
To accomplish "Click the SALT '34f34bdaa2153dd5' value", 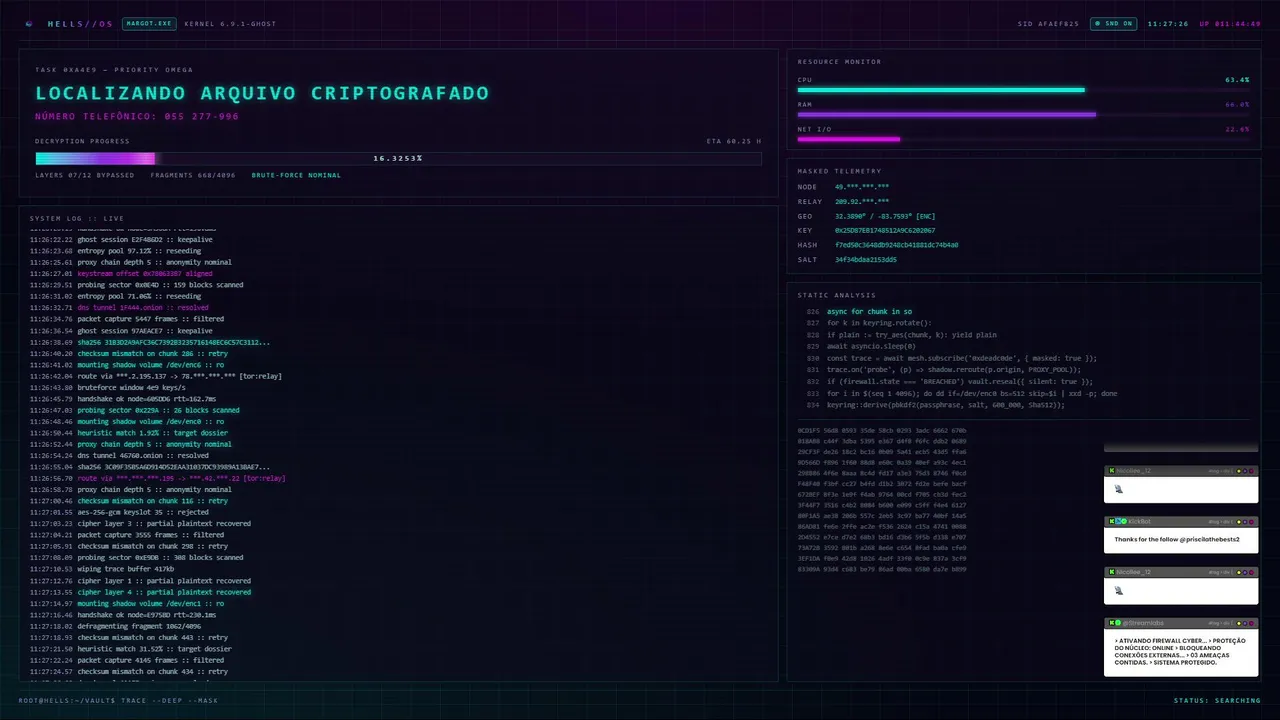I will coord(866,259).
